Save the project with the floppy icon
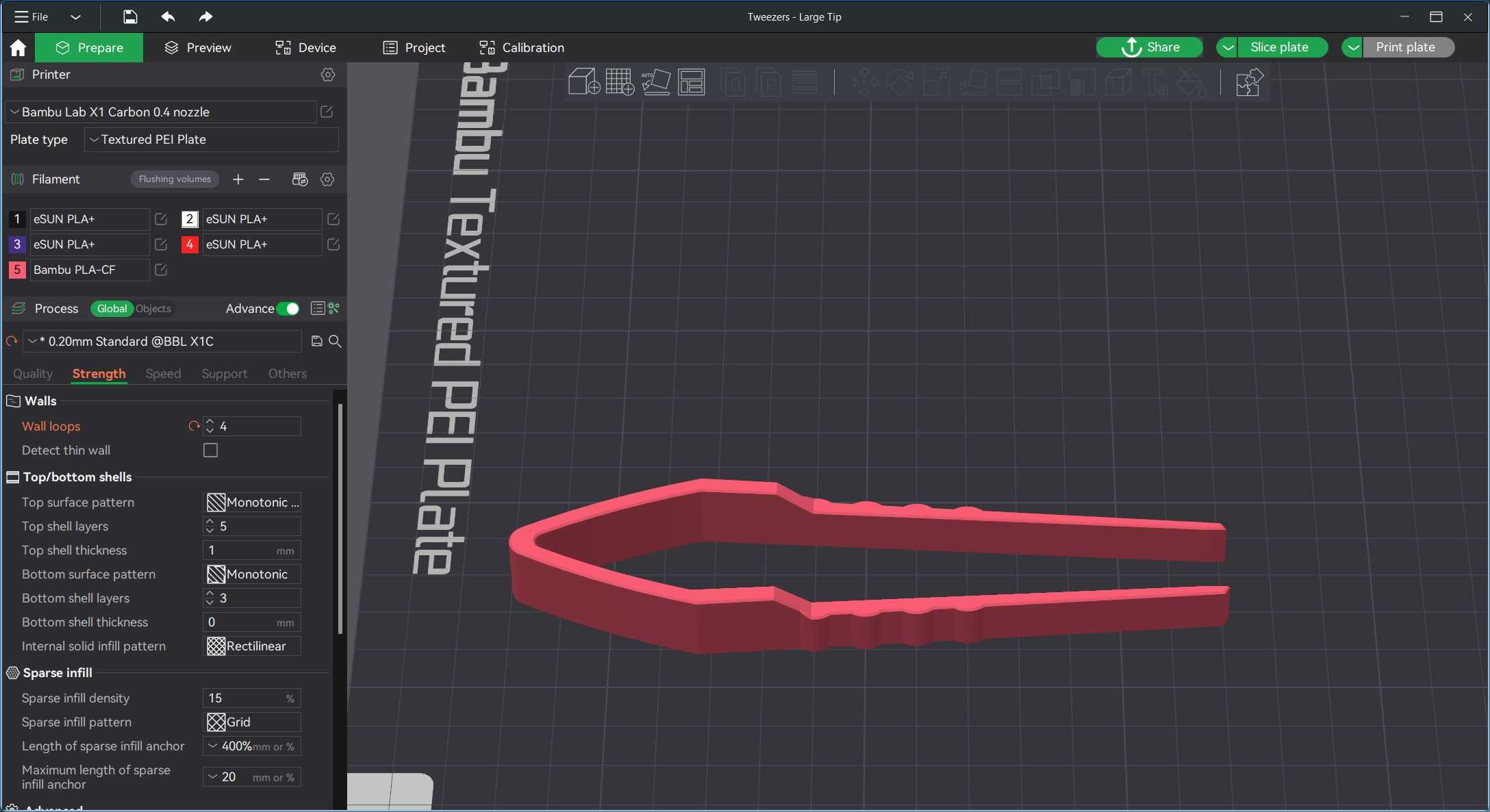 (x=130, y=16)
